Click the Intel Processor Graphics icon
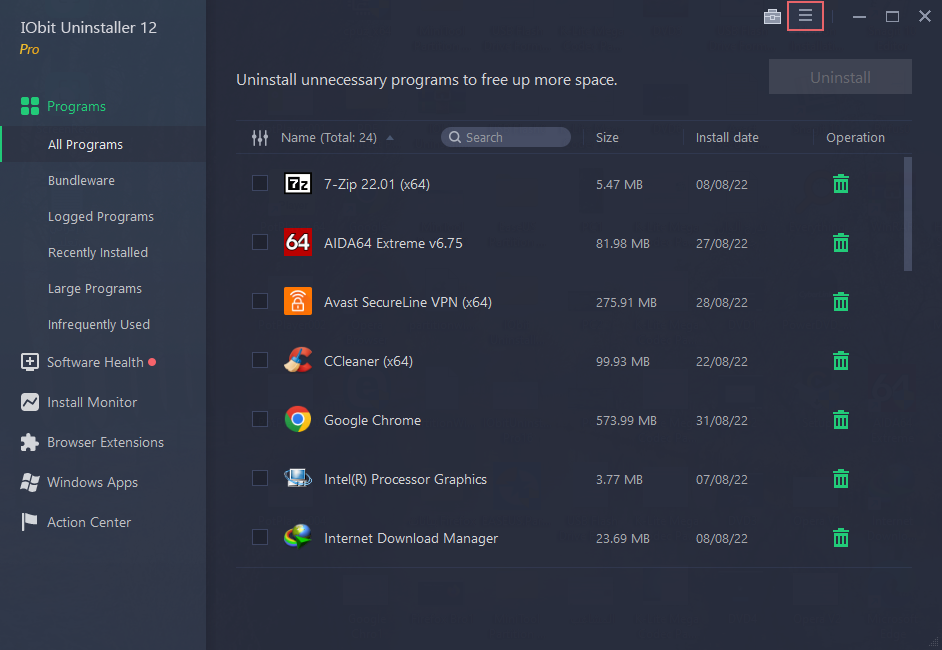The width and height of the screenshot is (942, 650). [x=297, y=478]
